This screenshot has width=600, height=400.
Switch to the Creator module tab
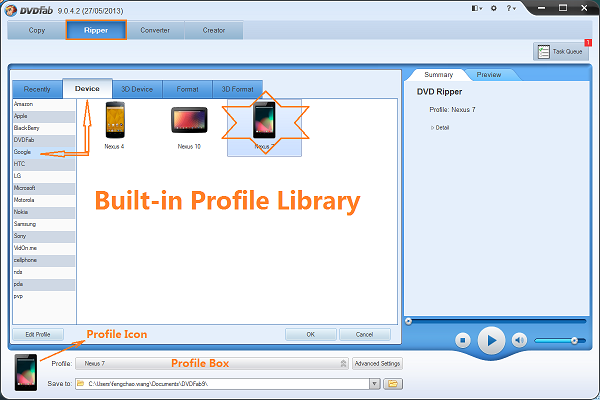pyautogui.click(x=214, y=30)
